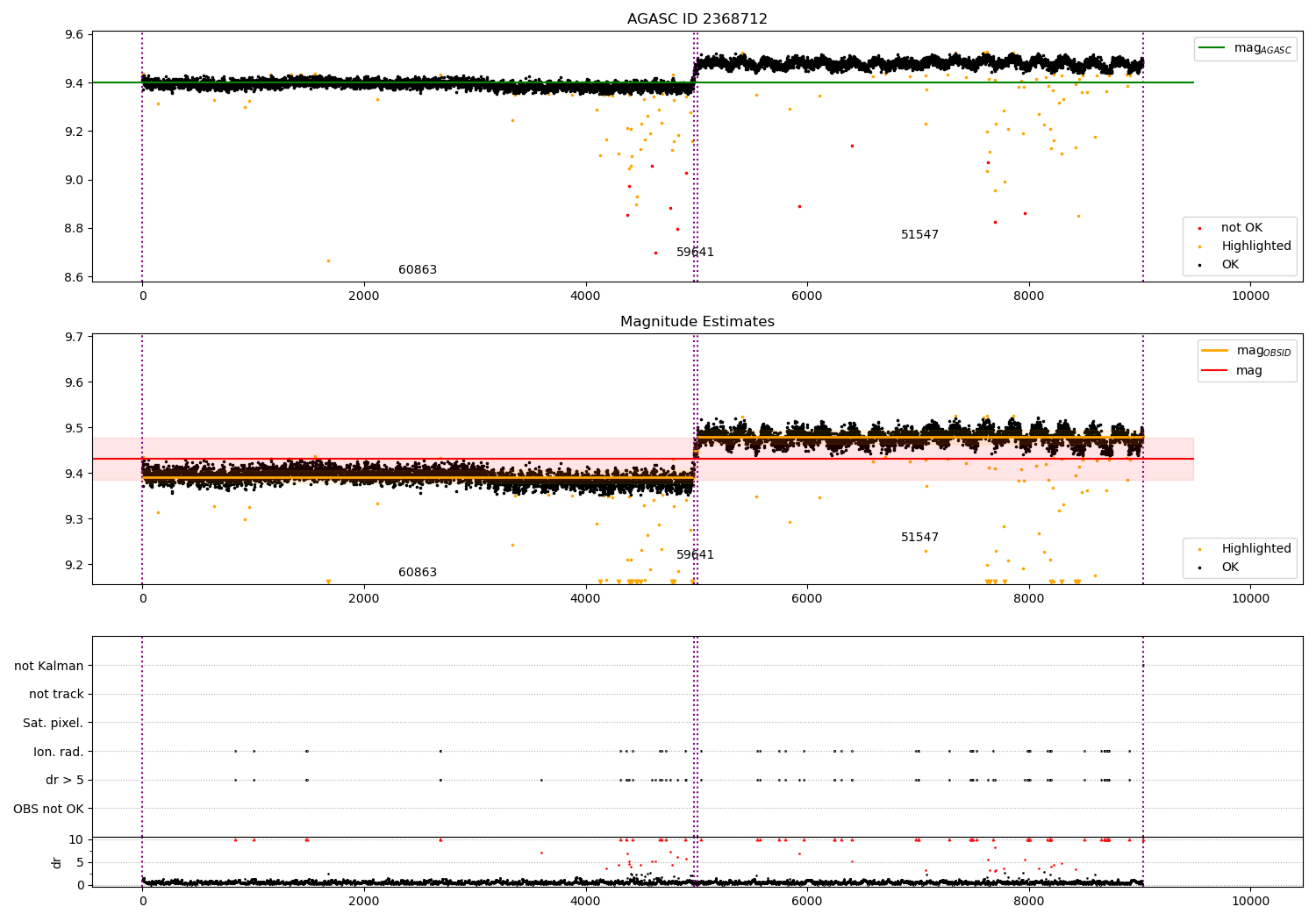Click the "dr > 5" axis label
Screen dimensions: 1316x921
click(65, 781)
